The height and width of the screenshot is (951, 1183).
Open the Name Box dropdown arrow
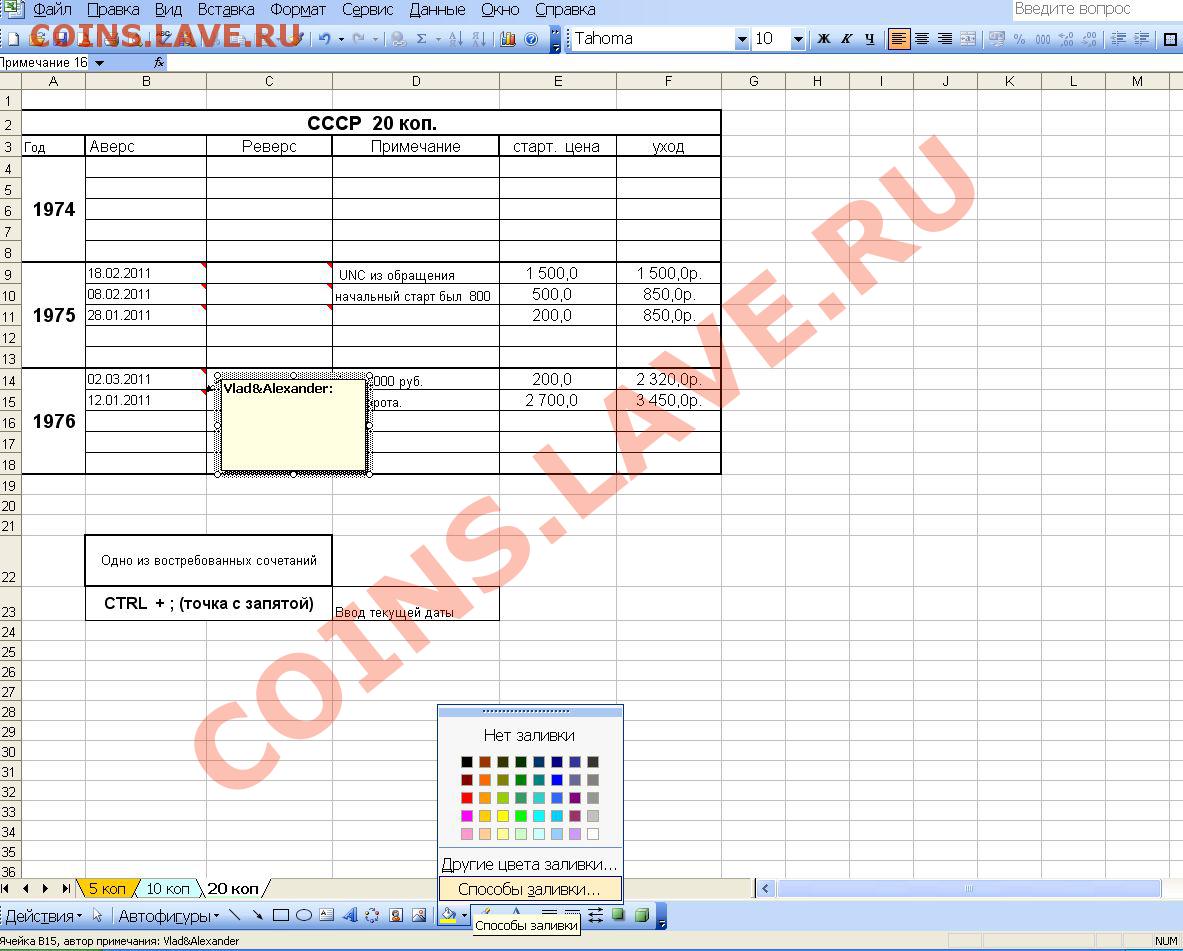[x=100, y=63]
